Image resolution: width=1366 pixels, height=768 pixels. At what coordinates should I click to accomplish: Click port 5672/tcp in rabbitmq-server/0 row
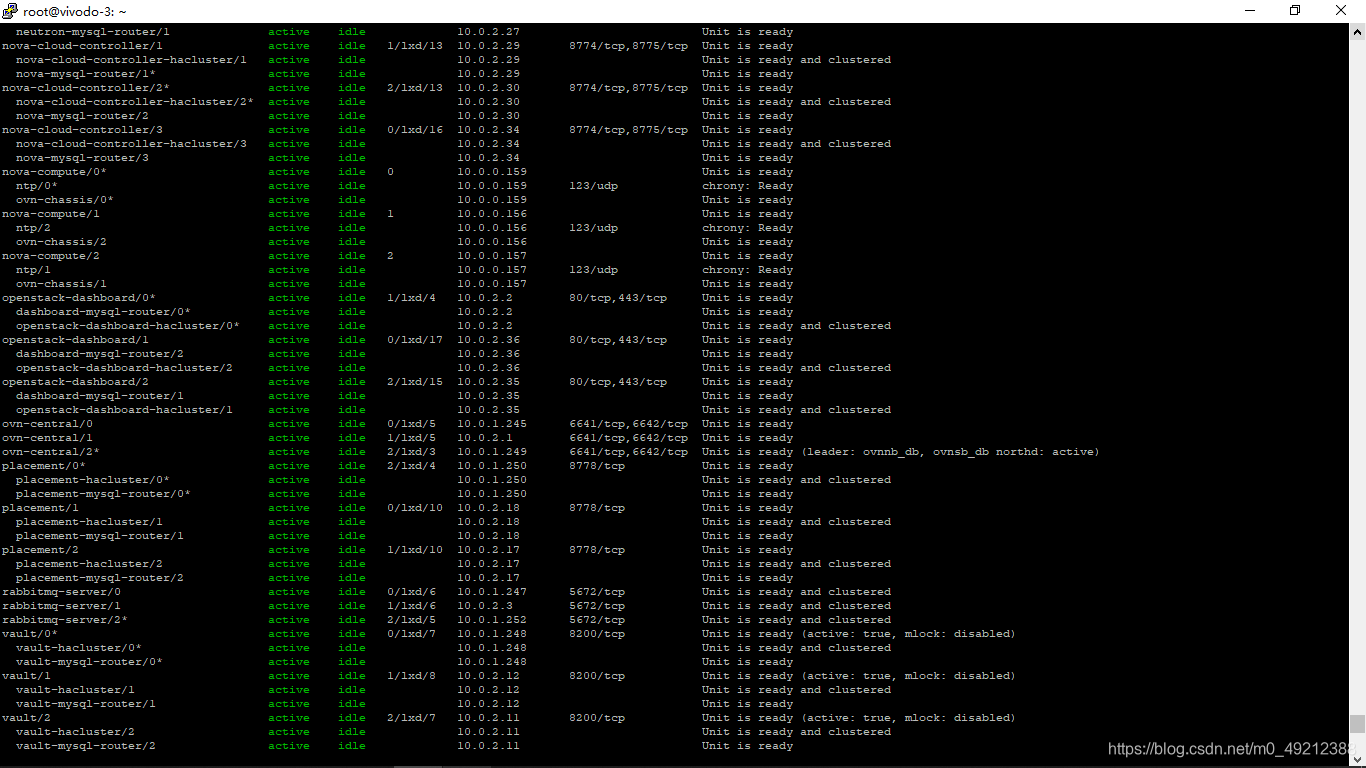597,592
